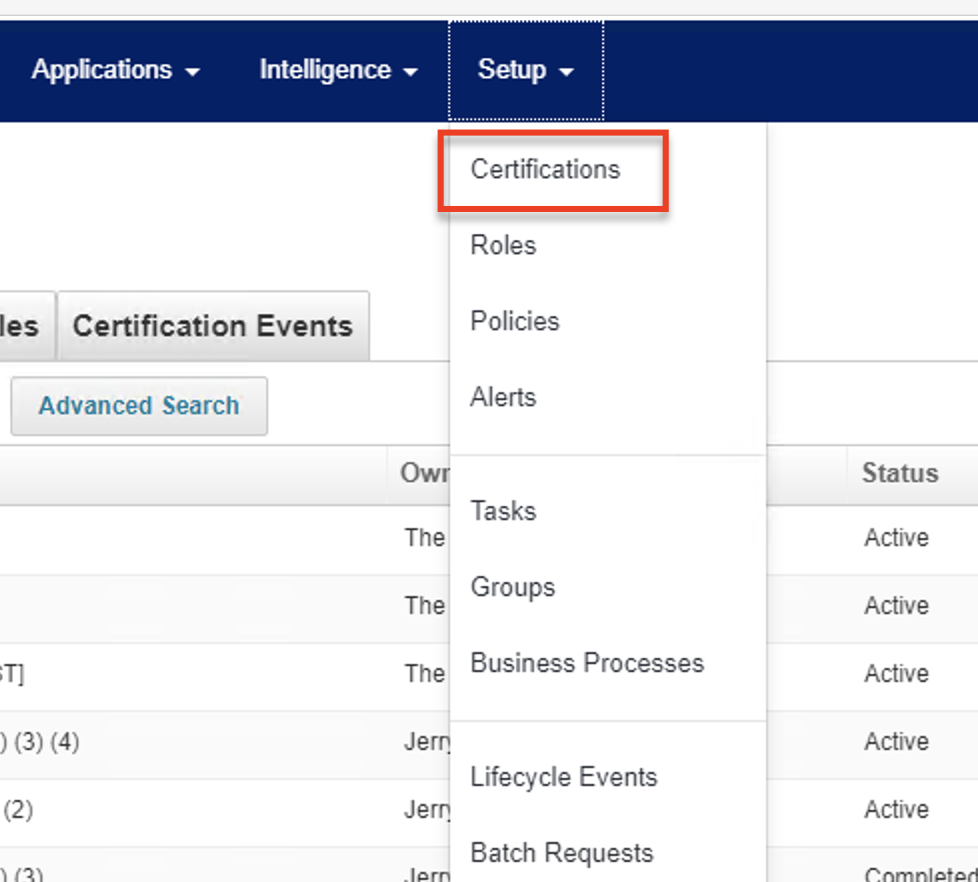Viewport: 978px width, 882px height.
Task: Click the partially visible tab ending in "les"
Action: pos(20,327)
